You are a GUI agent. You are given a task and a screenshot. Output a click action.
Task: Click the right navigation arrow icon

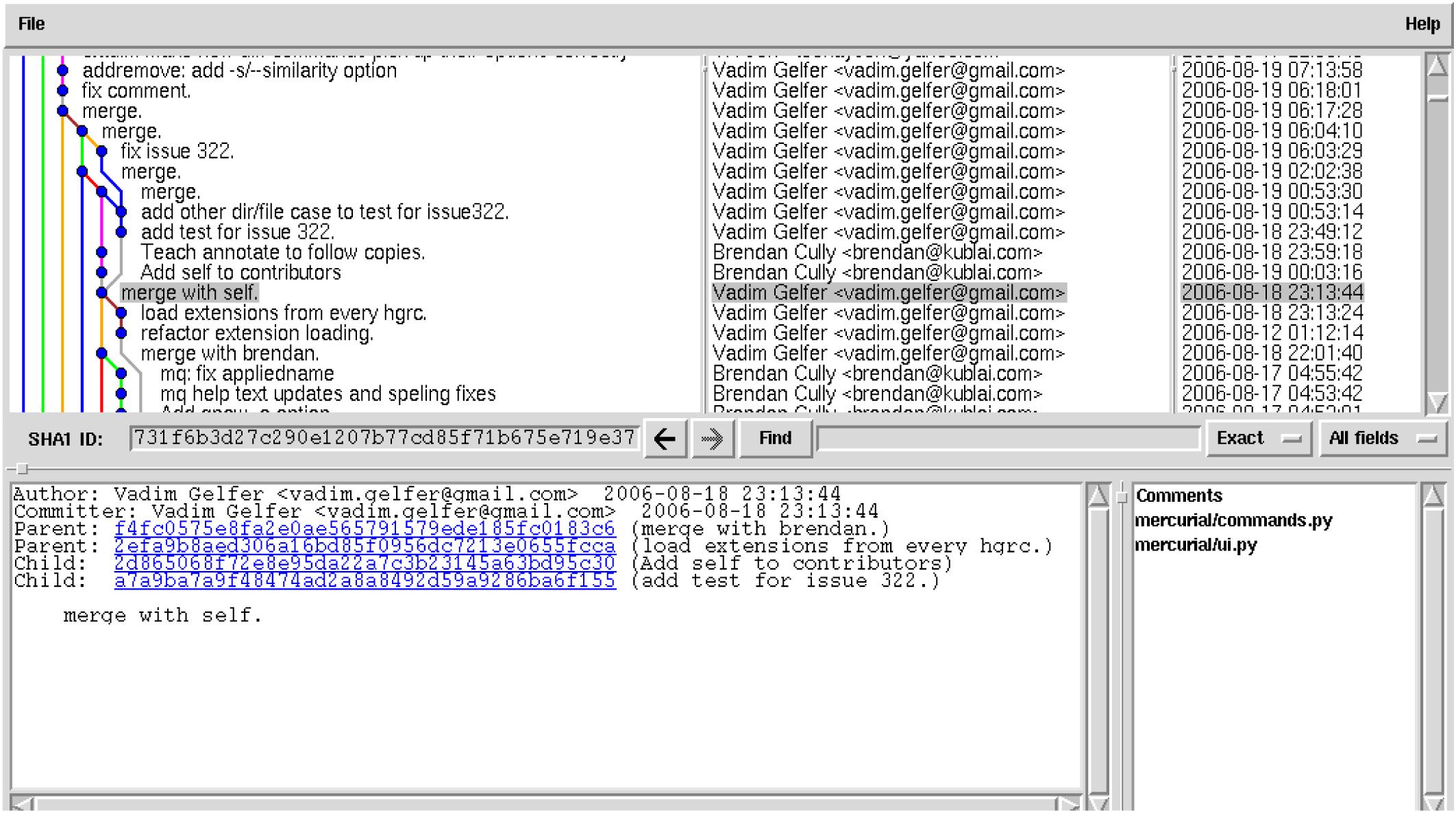tap(713, 439)
